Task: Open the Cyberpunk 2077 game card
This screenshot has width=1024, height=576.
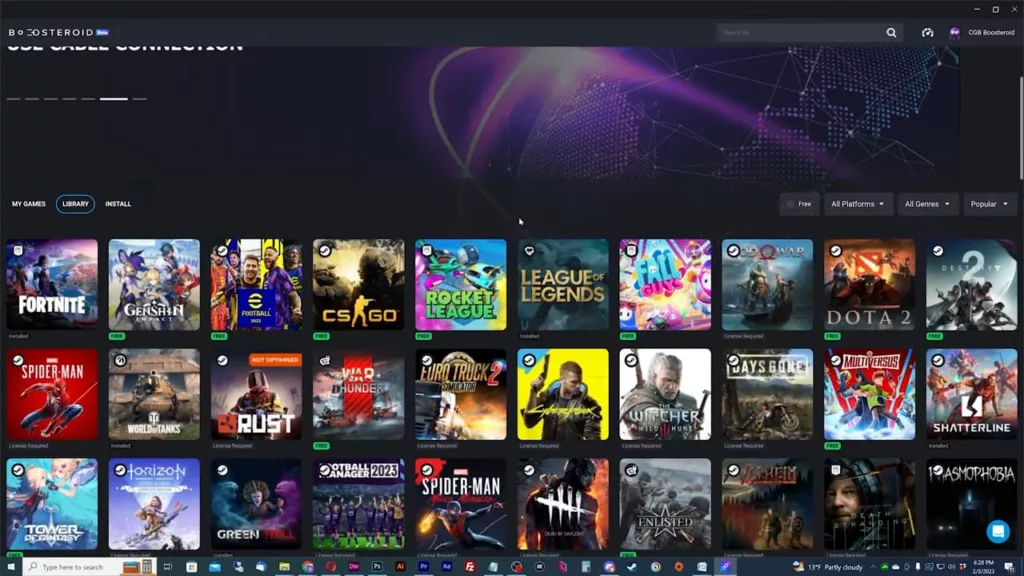Action: (x=563, y=394)
